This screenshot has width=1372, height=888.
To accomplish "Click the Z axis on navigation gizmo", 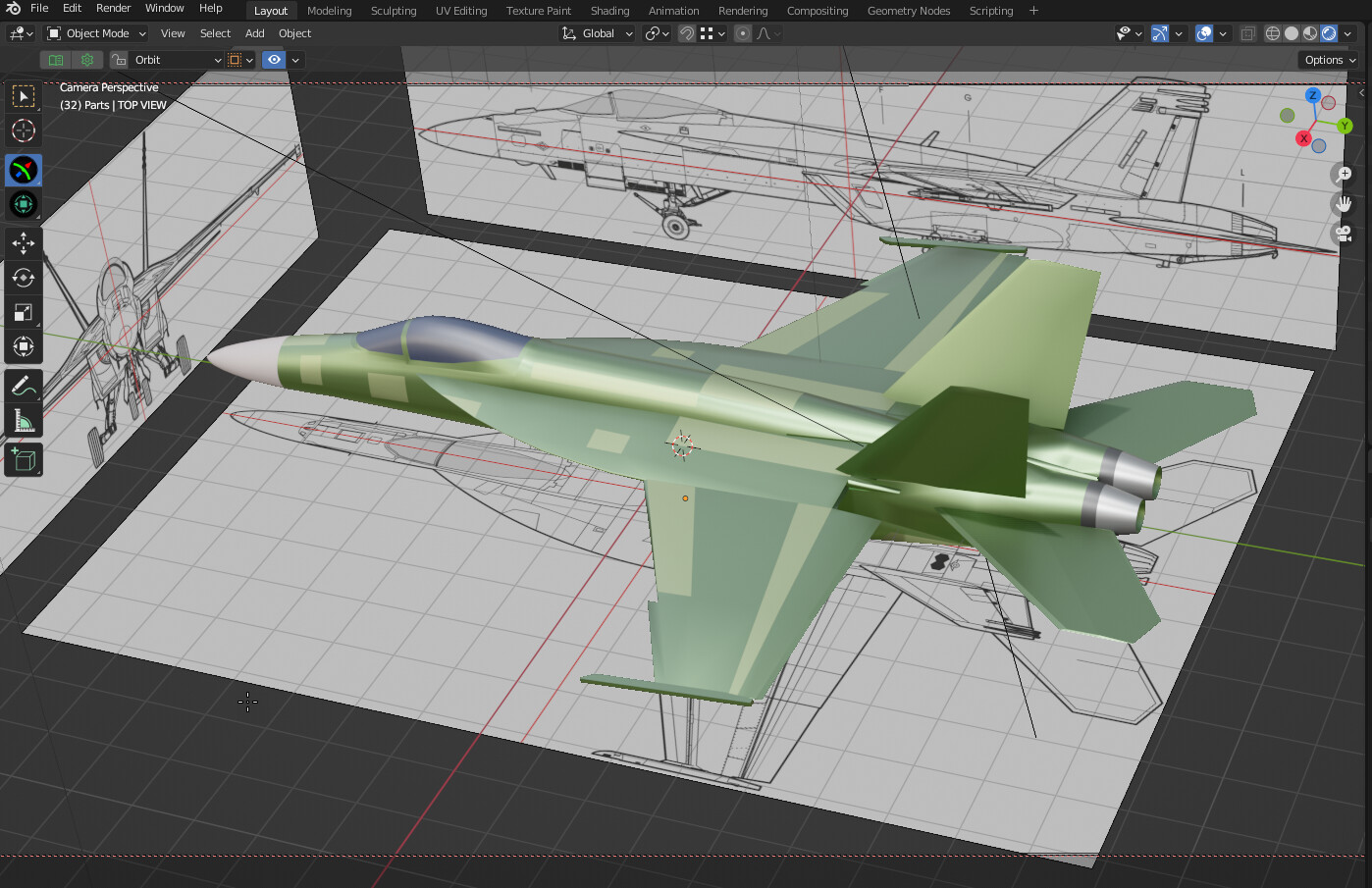I will point(1312,96).
